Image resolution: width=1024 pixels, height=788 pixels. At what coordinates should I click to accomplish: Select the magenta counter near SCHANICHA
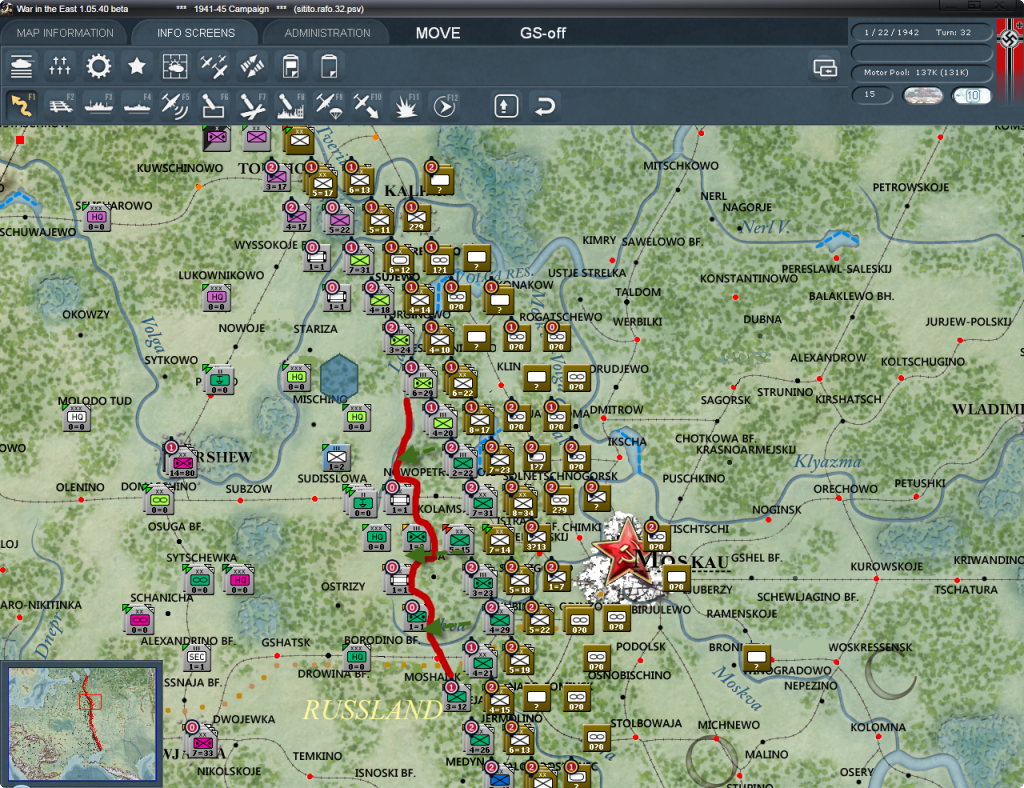tap(138, 620)
